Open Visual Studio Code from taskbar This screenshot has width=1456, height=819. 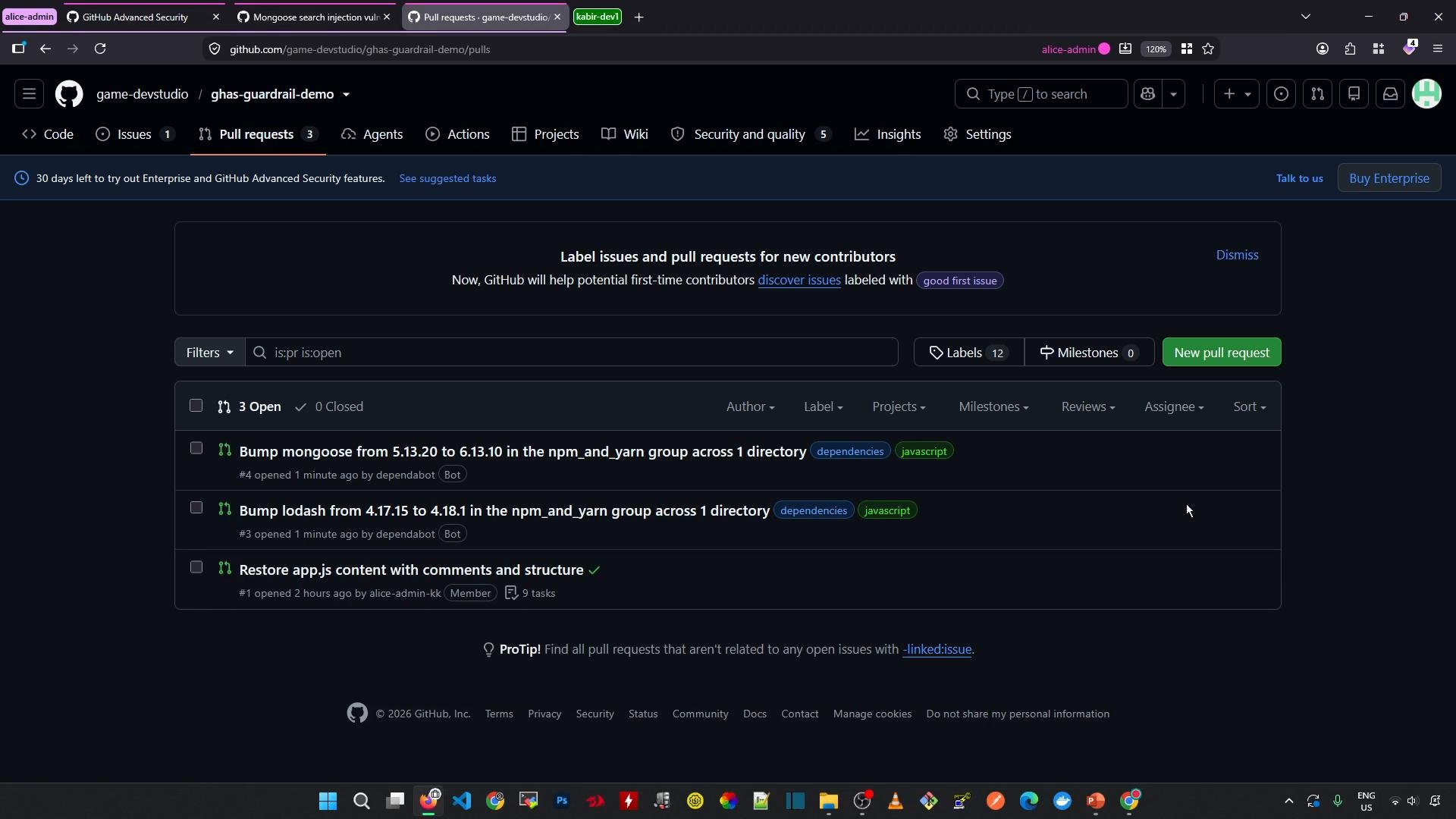pyautogui.click(x=462, y=801)
